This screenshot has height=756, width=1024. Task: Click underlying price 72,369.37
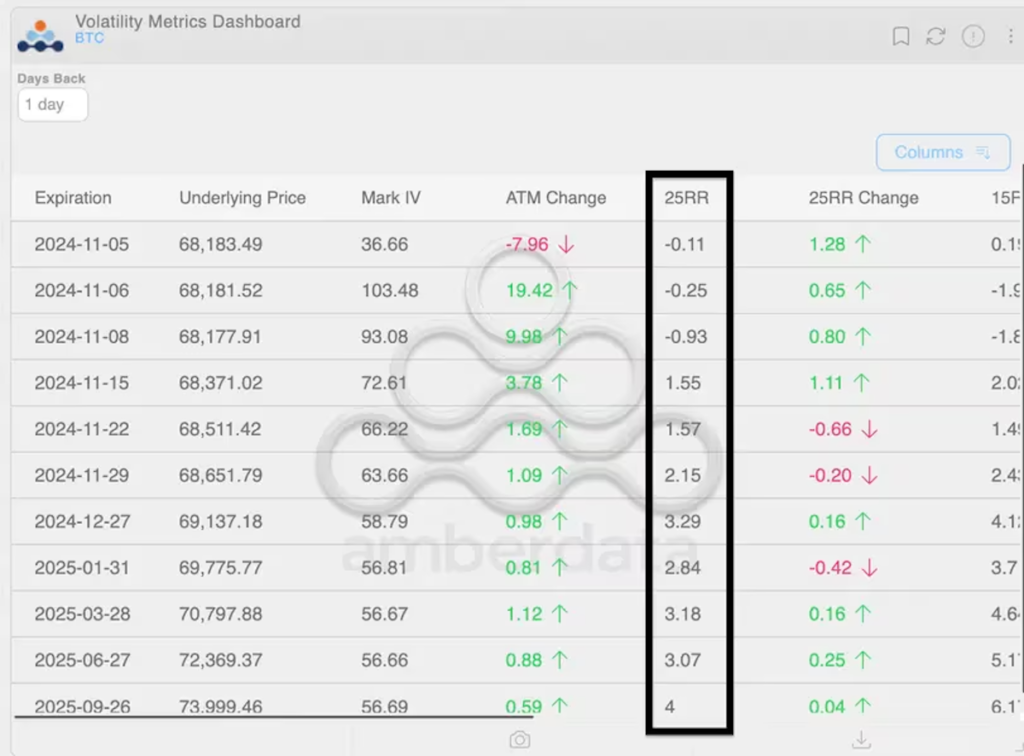click(221, 661)
